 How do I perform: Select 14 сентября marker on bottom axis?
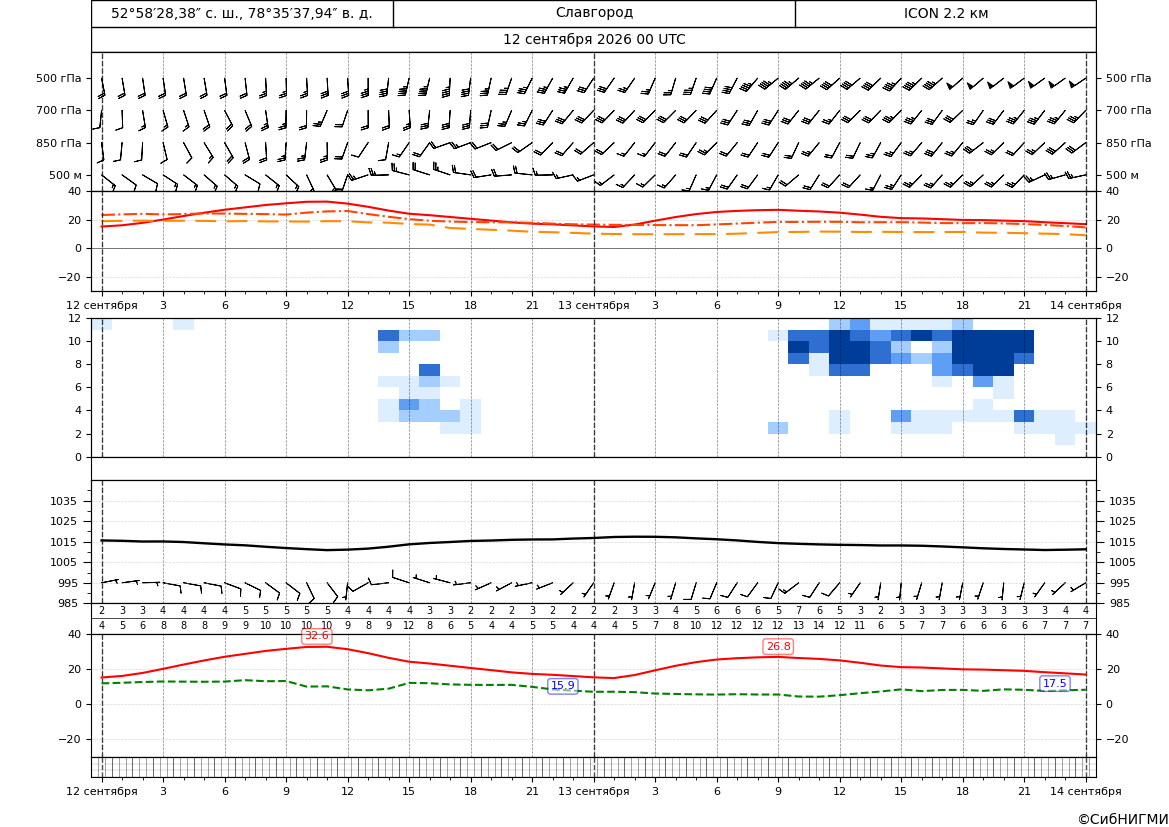[x=1086, y=791]
